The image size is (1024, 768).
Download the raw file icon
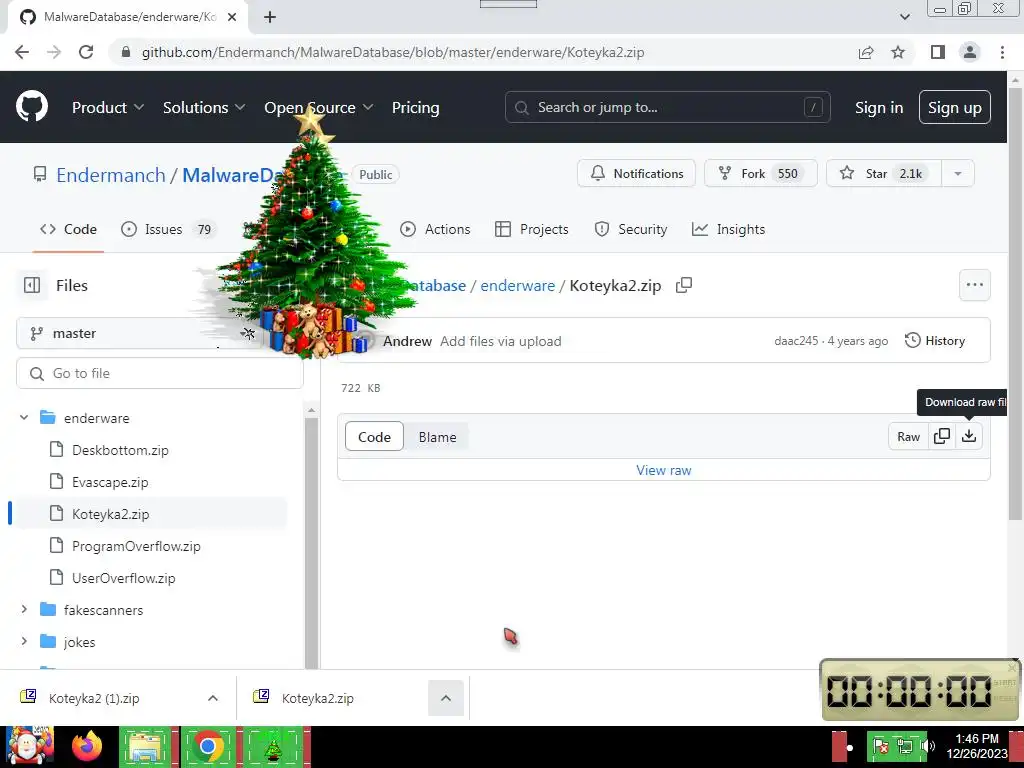click(x=969, y=436)
